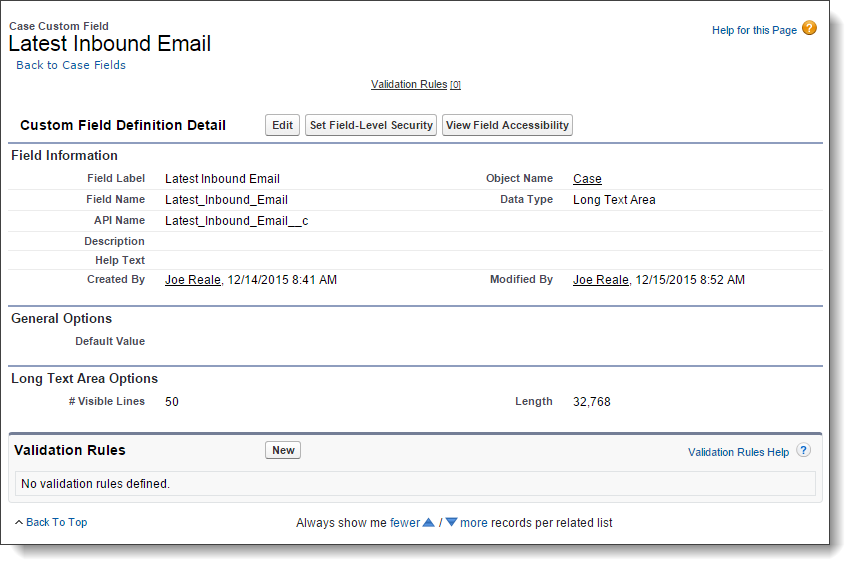The width and height of the screenshot is (855, 570).
Task: Click the 12/14/2015 8:41 AM created timestamp
Action: (282, 280)
